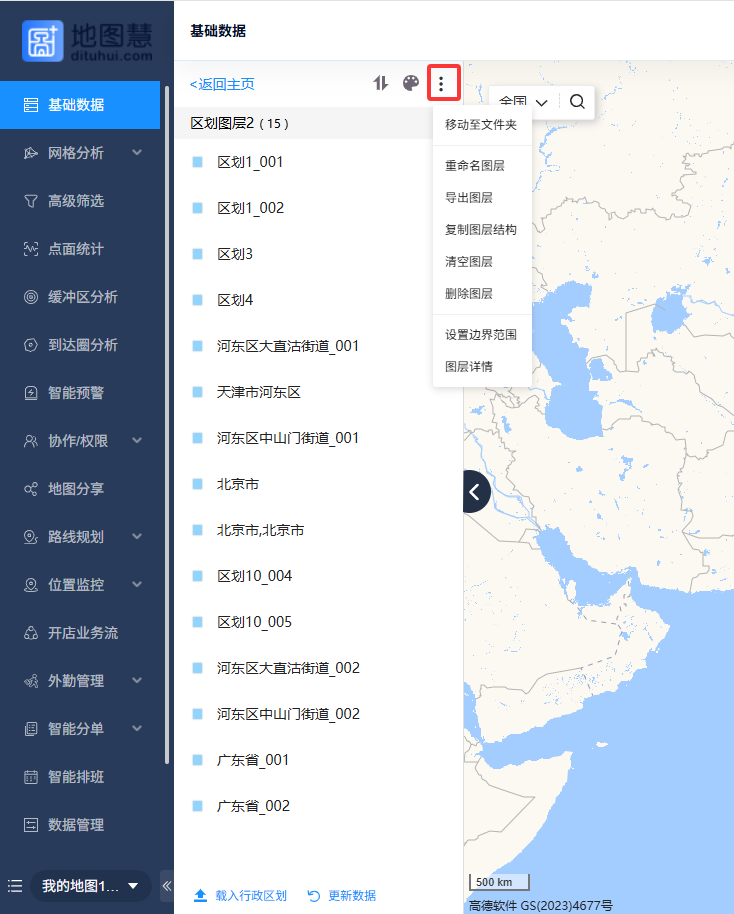This screenshot has height=914, width=734.
Task: Select 导出图层 from the context menu
Action: [468, 198]
